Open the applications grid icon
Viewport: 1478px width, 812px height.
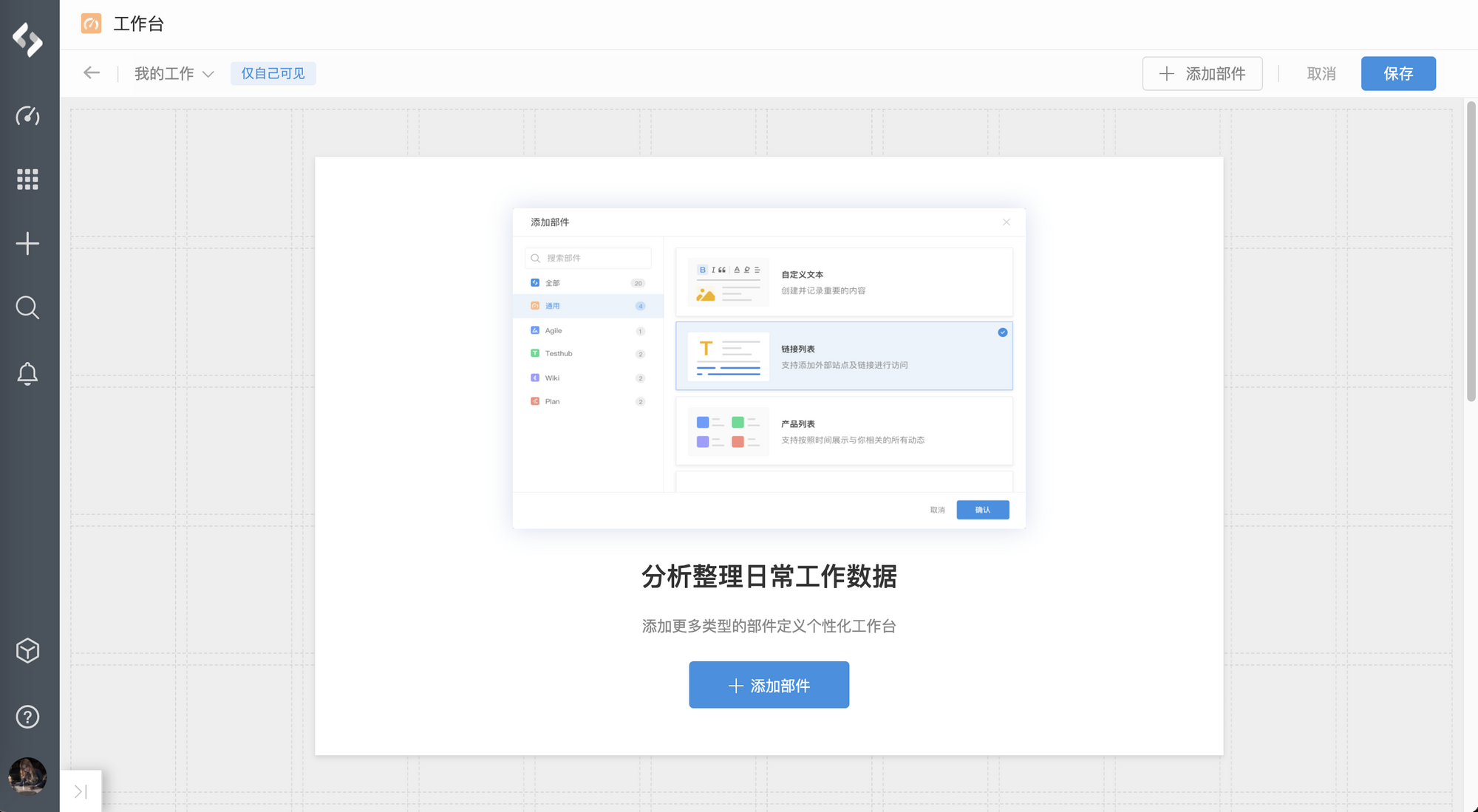pos(28,179)
